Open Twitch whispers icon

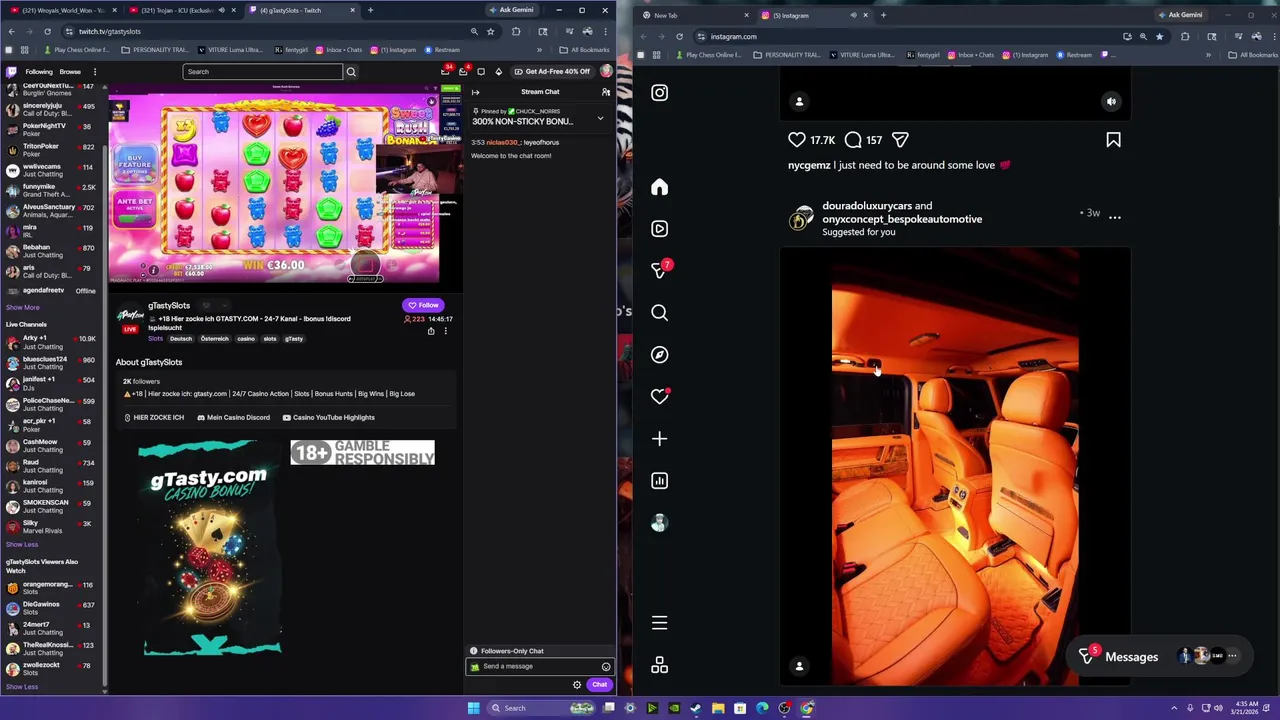pyautogui.click(x=481, y=72)
